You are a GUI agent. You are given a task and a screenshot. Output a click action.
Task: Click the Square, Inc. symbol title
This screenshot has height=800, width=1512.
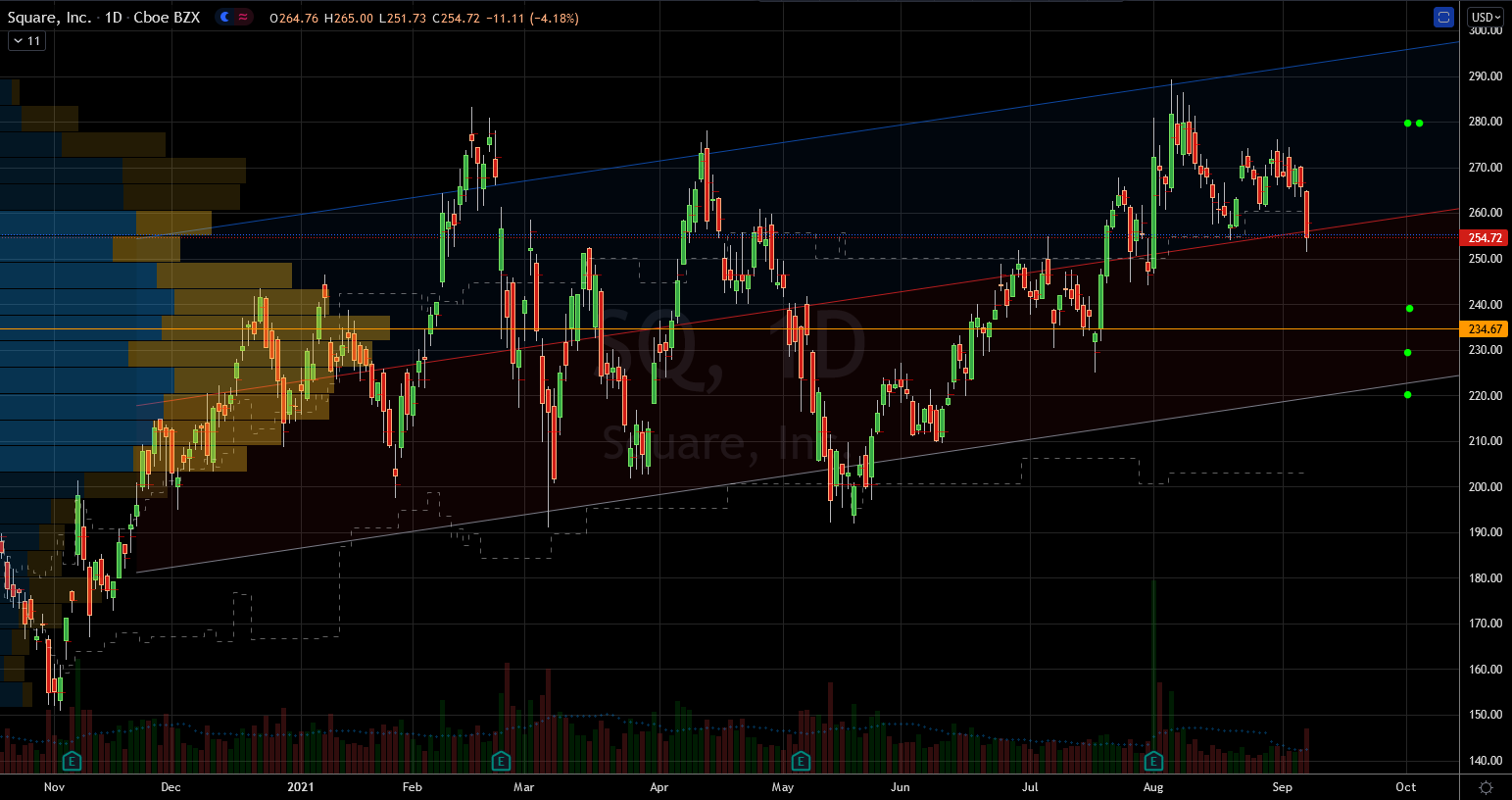click(49, 18)
